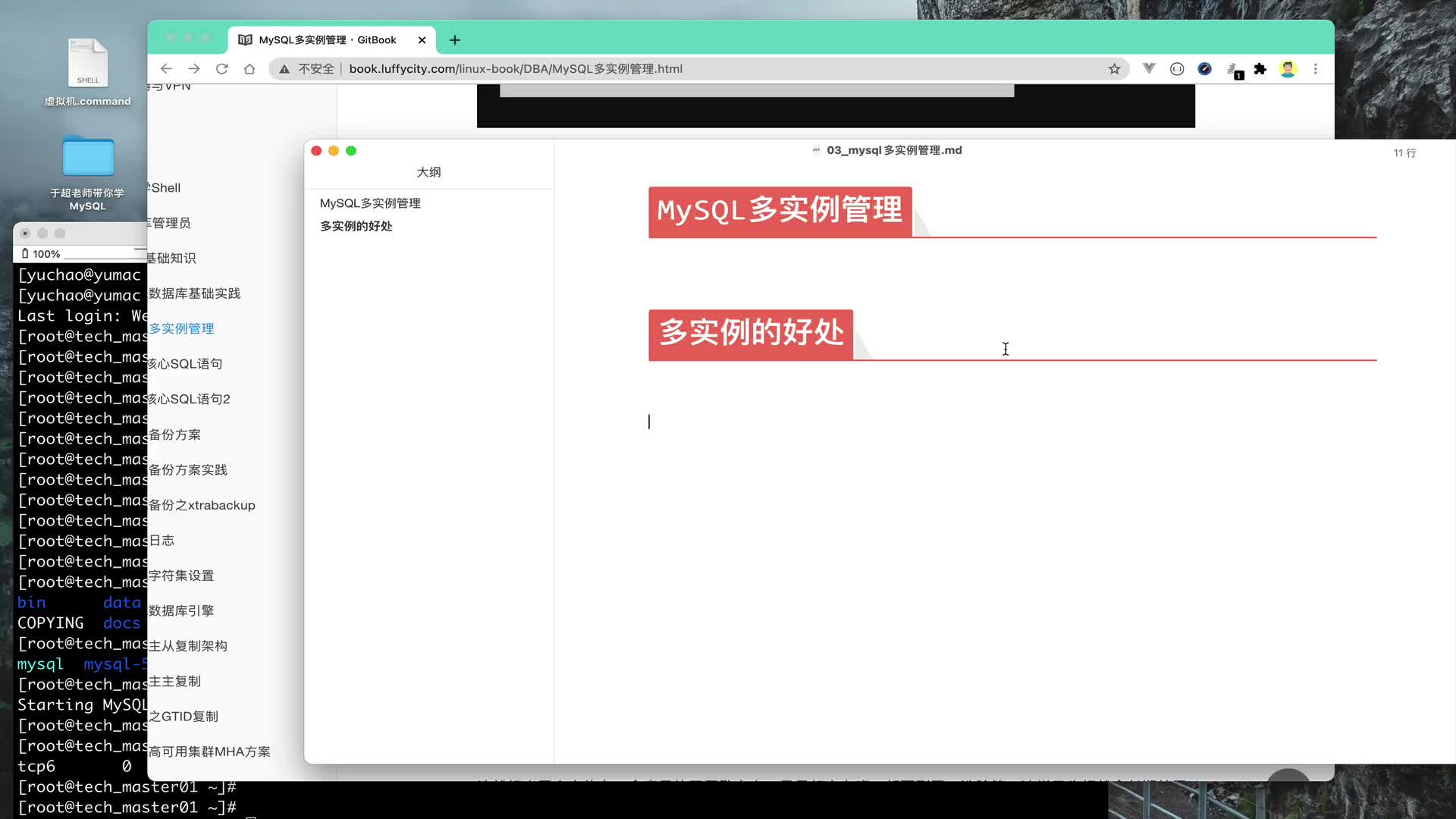1456x819 pixels.
Task: Click the last terminal prompt line
Action: click(127, 807)
